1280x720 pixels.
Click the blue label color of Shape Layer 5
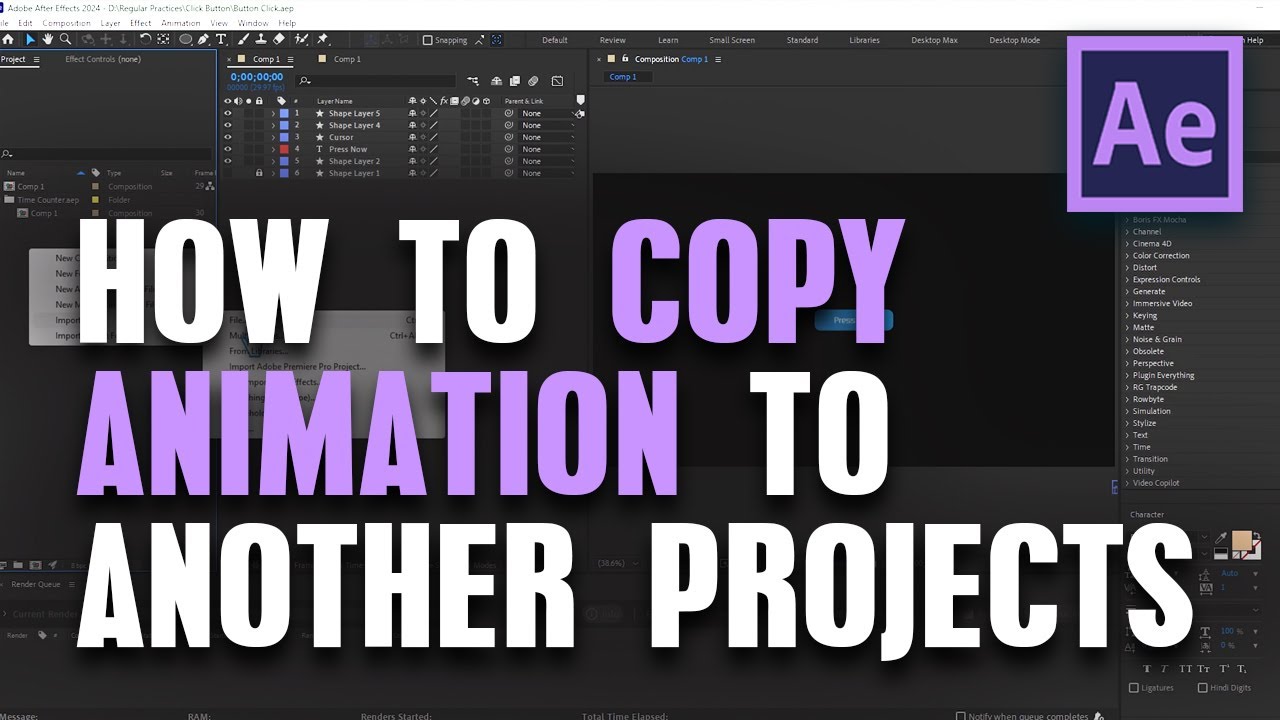pos(284,113)
